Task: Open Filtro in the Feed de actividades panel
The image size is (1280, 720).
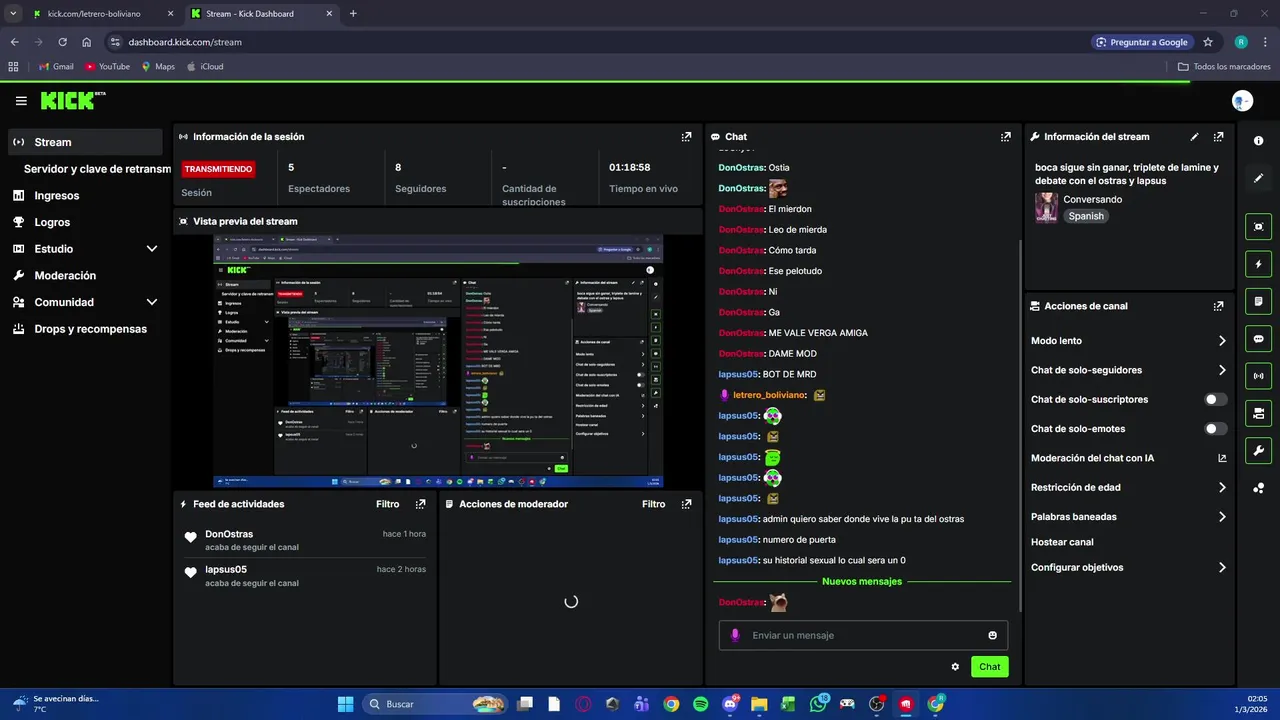Action: (387, 504)
